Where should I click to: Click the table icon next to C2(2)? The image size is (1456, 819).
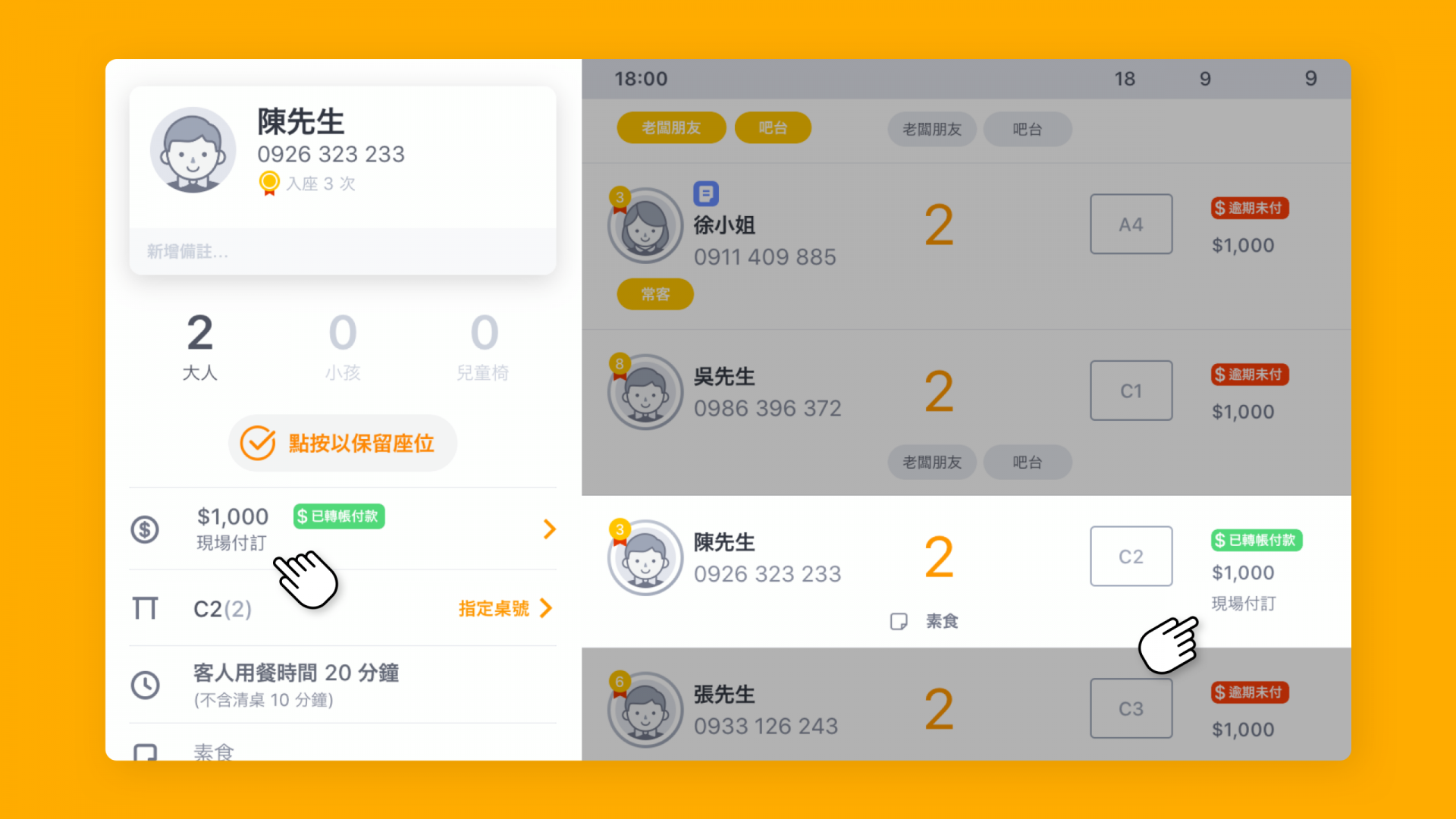click(x=145, y=608)
